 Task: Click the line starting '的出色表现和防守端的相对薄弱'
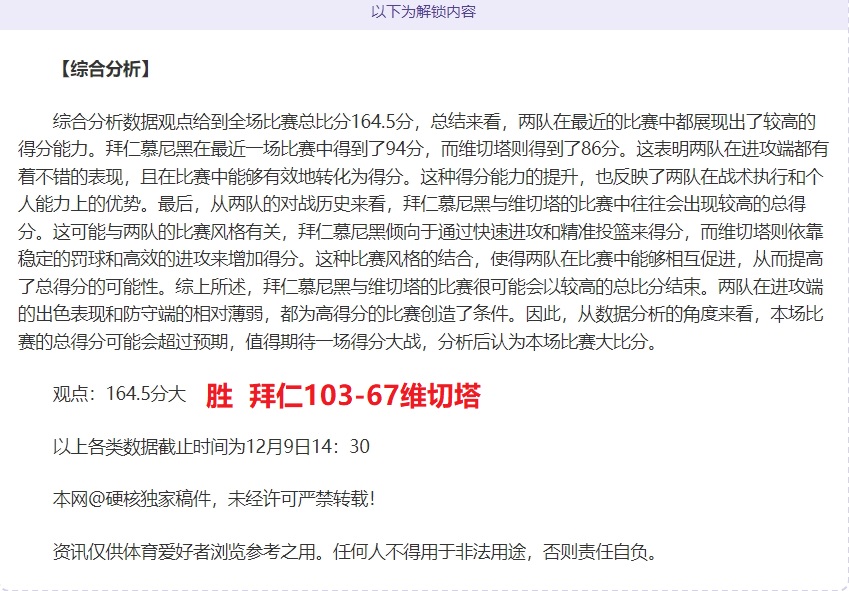coord(421,314)
